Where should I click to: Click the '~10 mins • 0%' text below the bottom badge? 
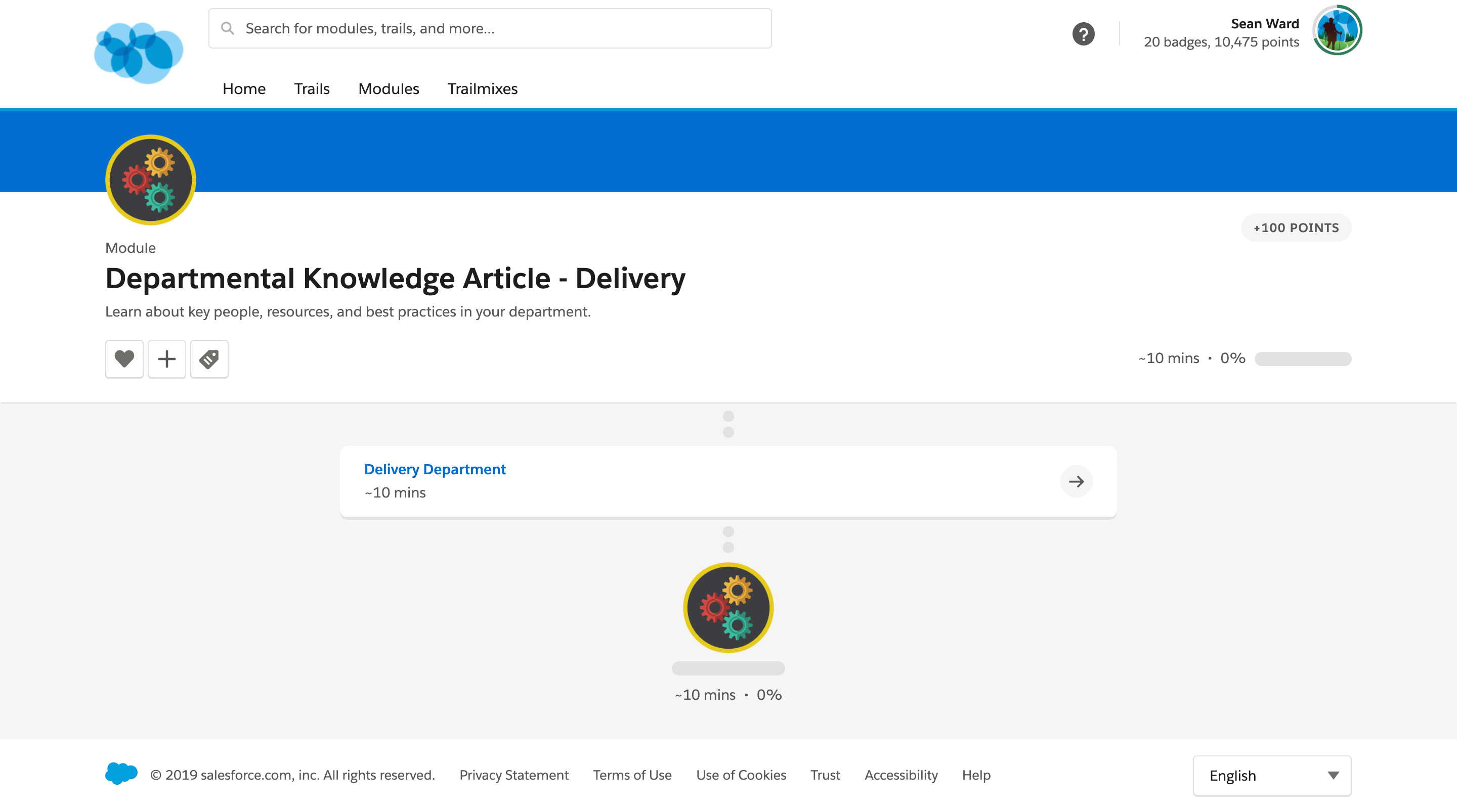[728, 694]
